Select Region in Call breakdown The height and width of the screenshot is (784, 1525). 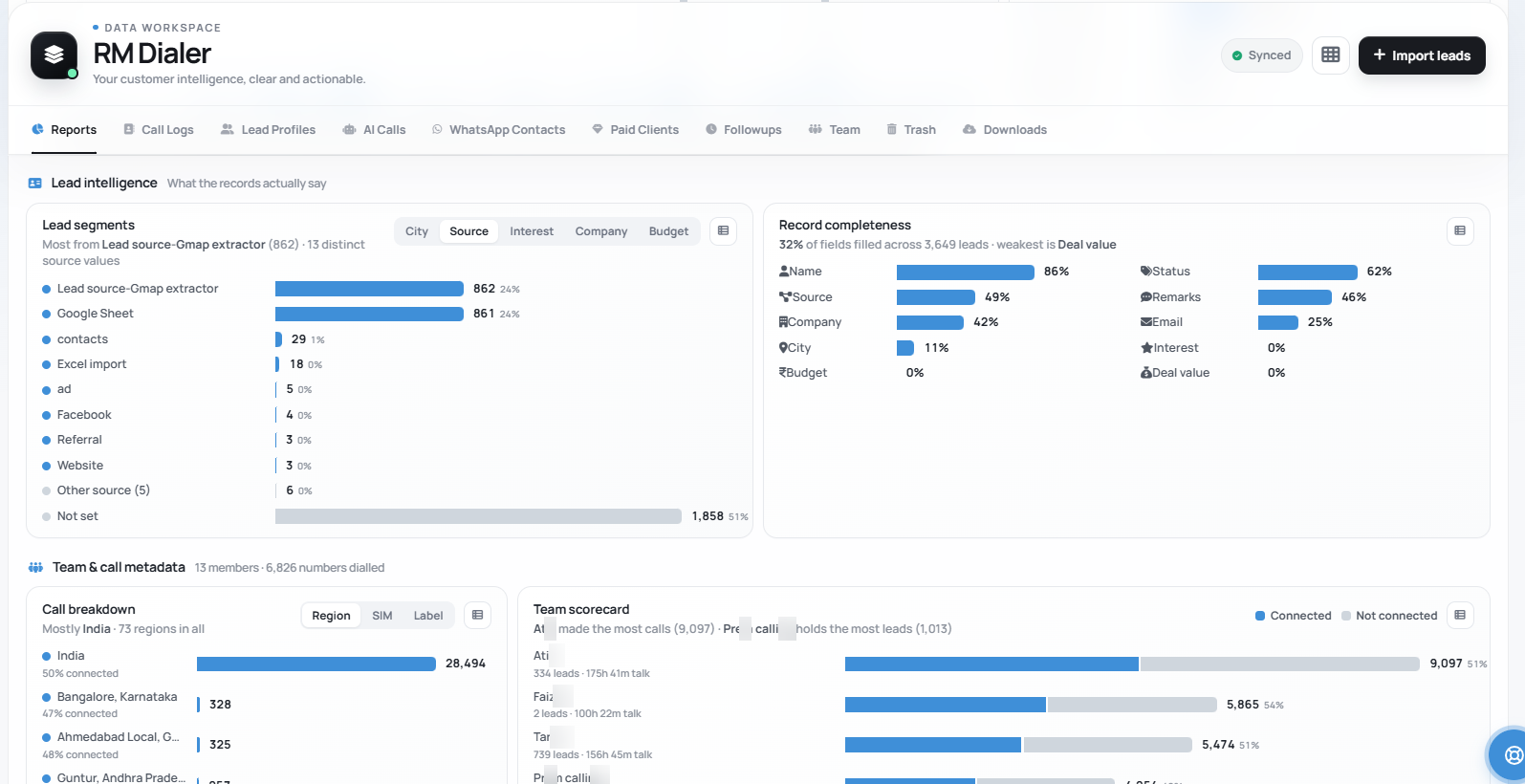331,616
